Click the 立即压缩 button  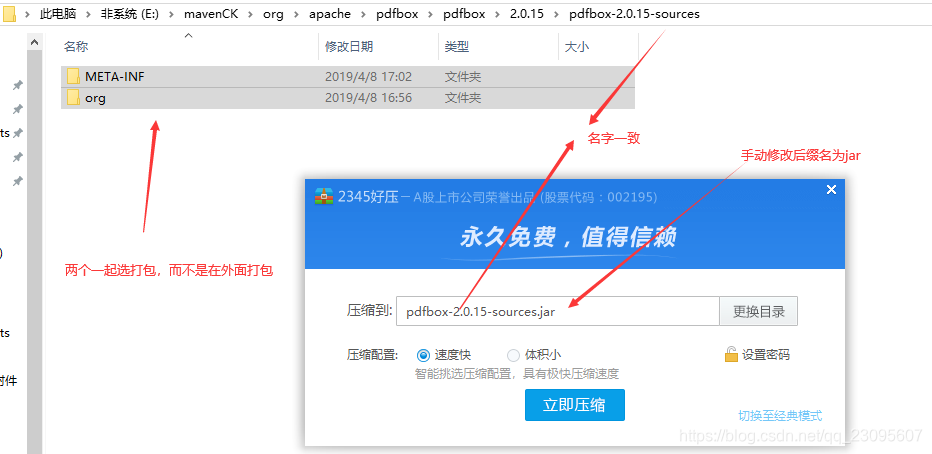click(x=575, y=405)
